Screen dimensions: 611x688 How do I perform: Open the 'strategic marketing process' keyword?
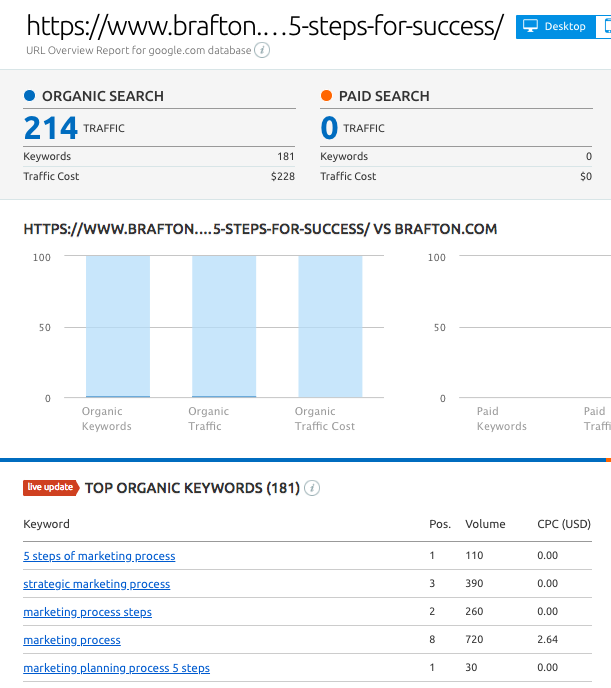(x=96, y=584)
